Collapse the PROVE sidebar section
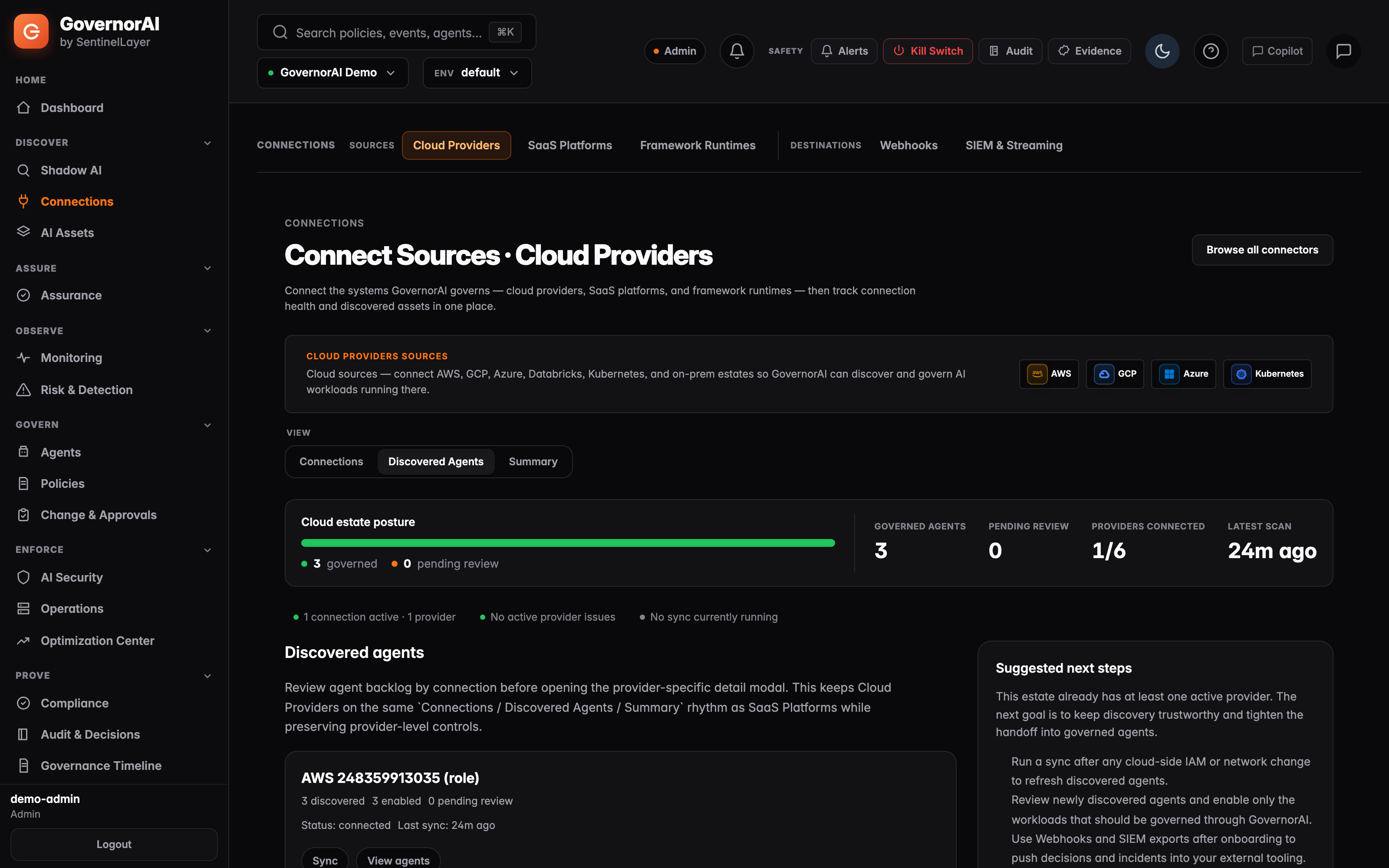Viewport: 1389px width, 868px height. [207, 676]
